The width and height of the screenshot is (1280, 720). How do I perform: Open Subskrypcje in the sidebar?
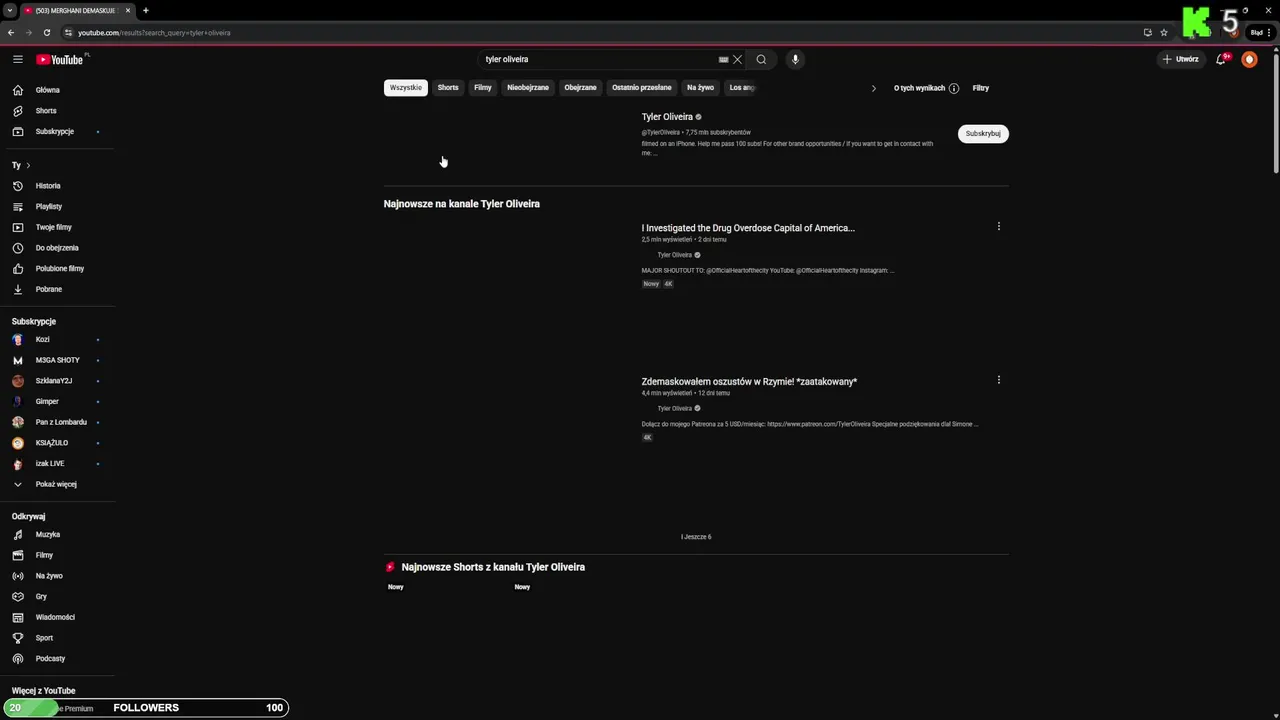57,131
